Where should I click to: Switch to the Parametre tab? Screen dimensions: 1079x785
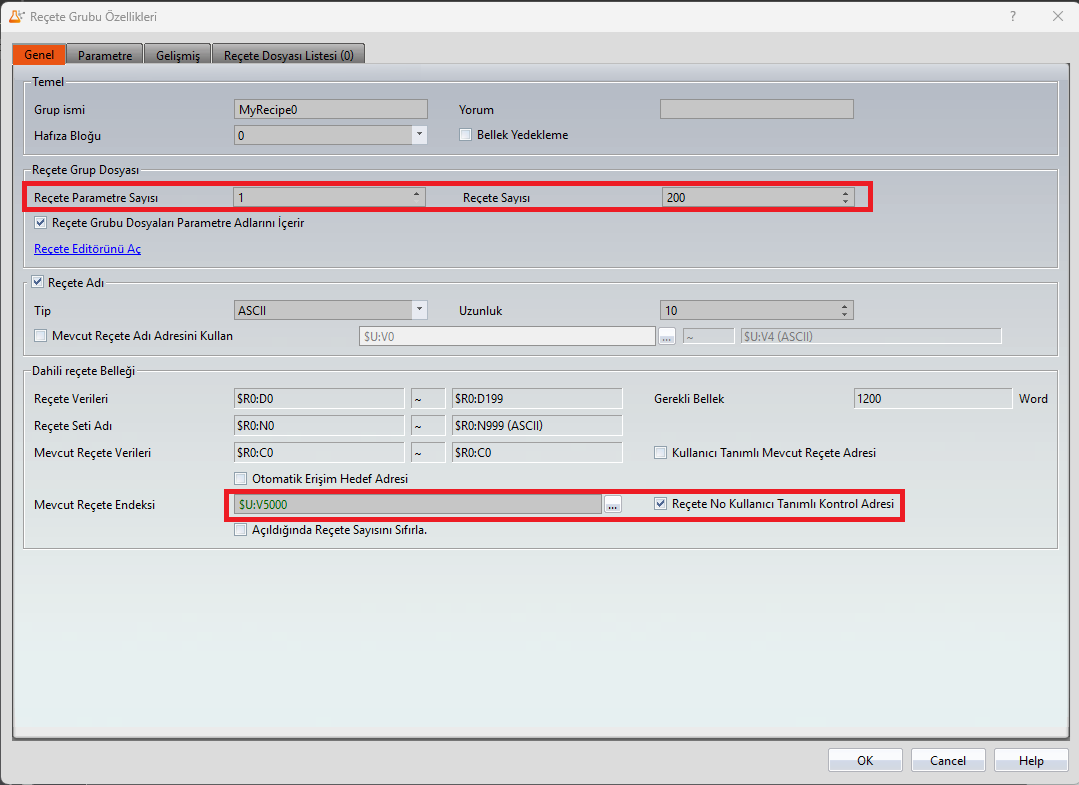105,55
